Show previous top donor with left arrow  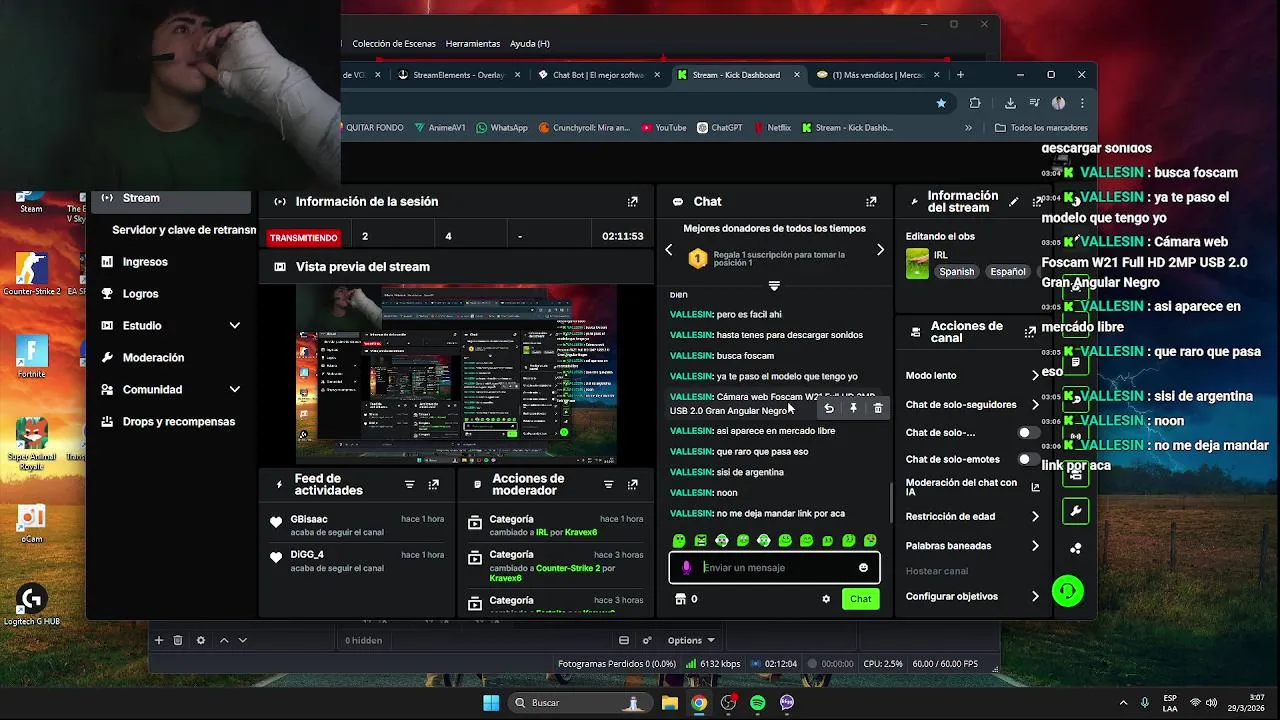[x=669, y=250]
